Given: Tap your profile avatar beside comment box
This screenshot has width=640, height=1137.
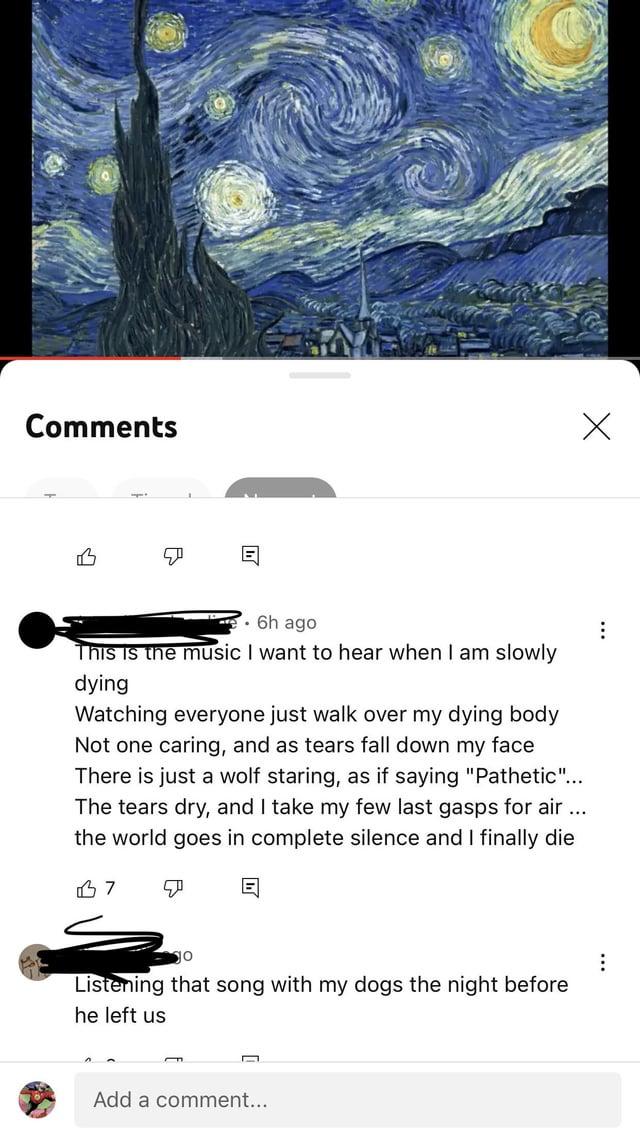Looking at the screenshot, I should (x=37, y=1100).
